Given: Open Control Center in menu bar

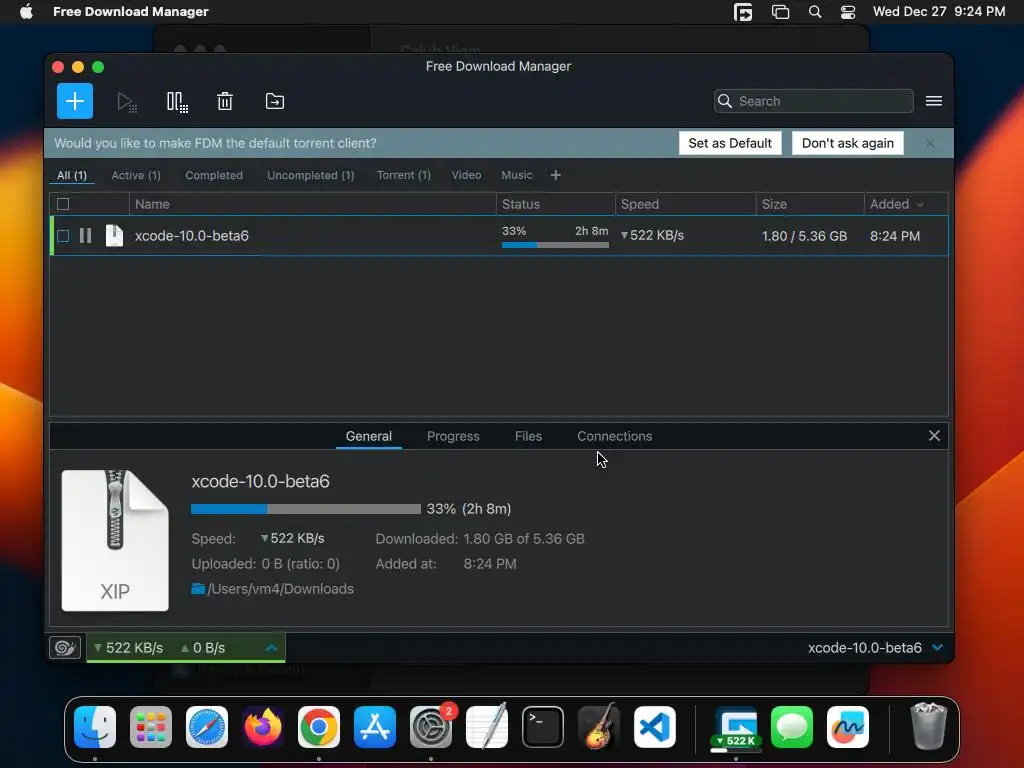Looking at the screenshot, I should click(x=848, y=12).
